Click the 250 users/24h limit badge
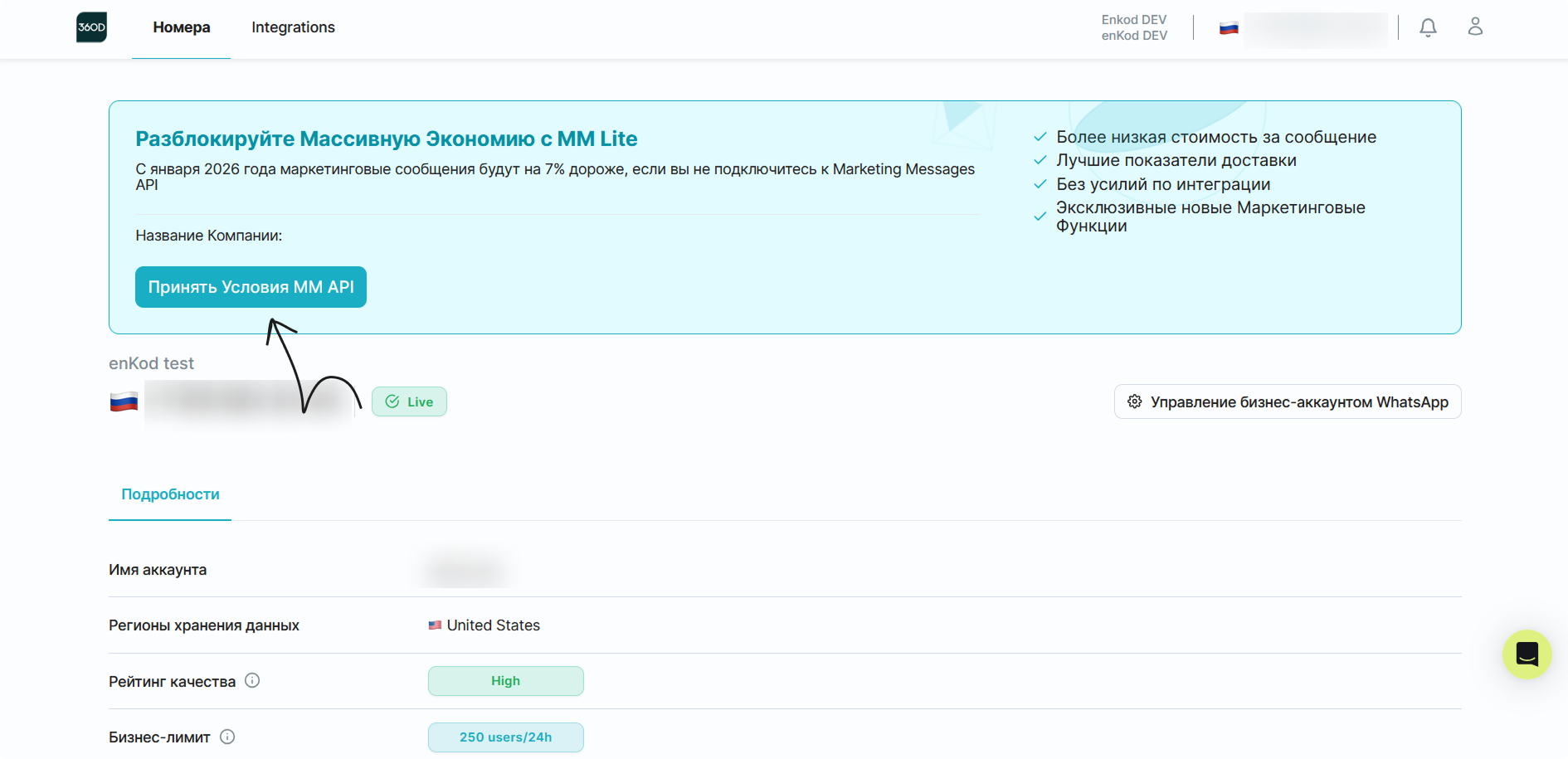This screenshot has height=759, width=1568. coord(505,737)
